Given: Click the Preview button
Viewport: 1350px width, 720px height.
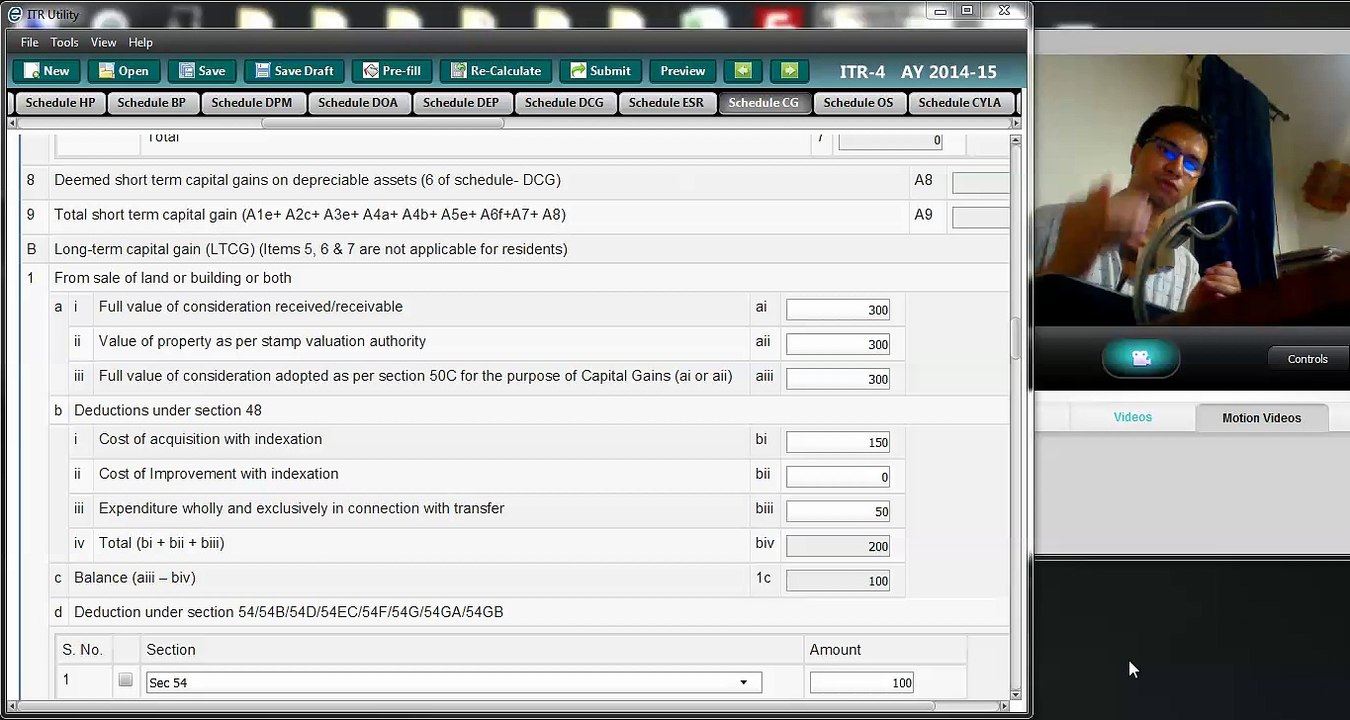Looking at the screenshot, I should pyautogui.click(x=682, y=71).
